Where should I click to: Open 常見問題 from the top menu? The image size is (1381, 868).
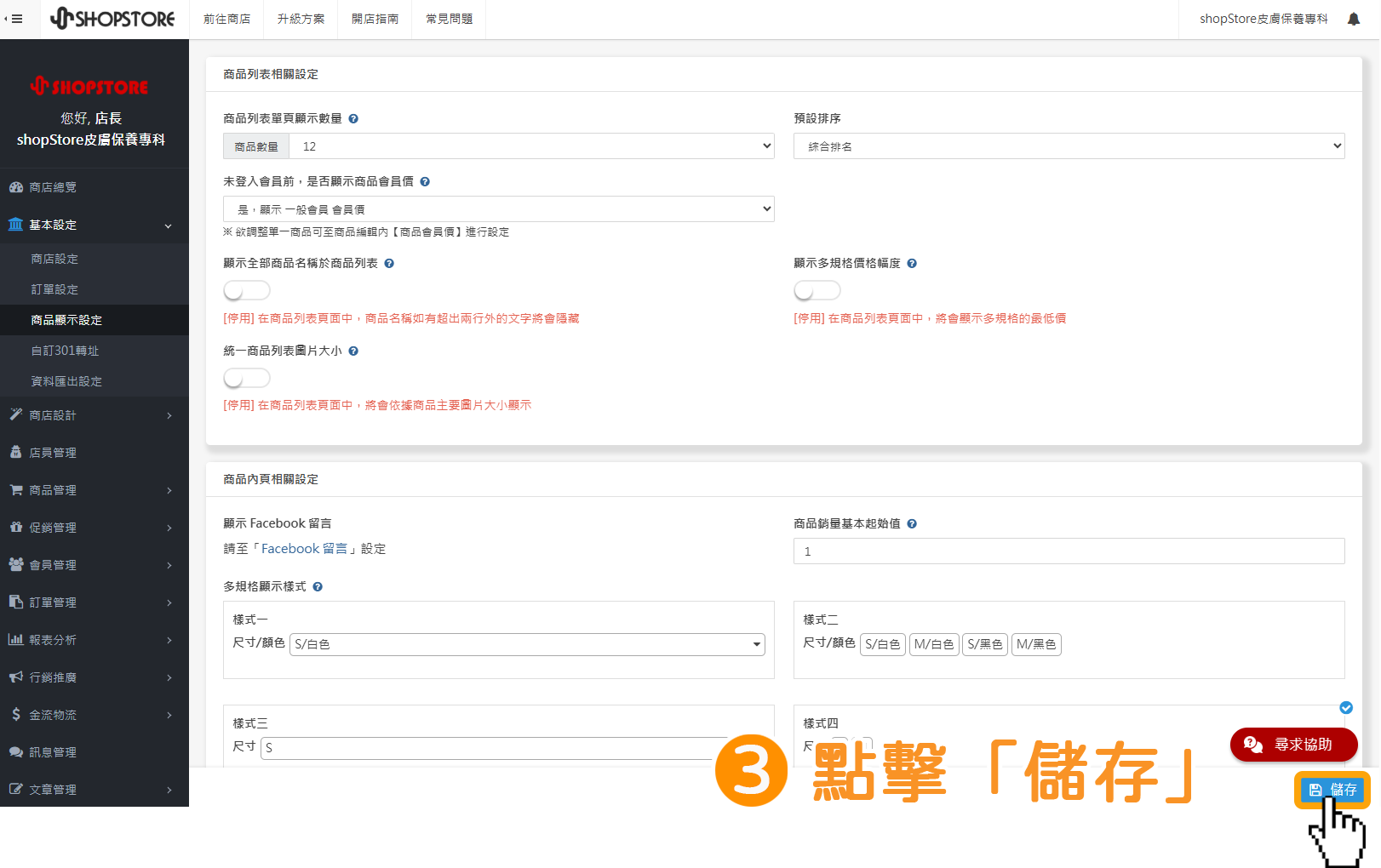click(448, 19)
